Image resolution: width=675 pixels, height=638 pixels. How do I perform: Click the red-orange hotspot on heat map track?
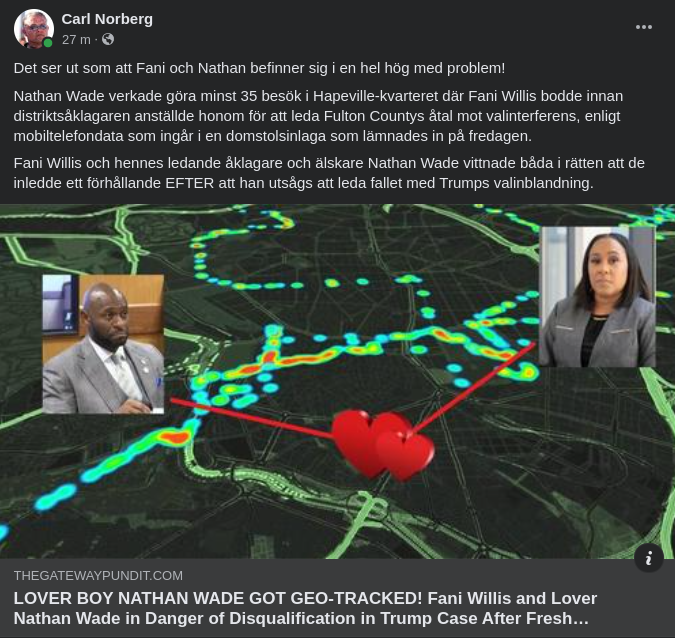coord(175,438)
